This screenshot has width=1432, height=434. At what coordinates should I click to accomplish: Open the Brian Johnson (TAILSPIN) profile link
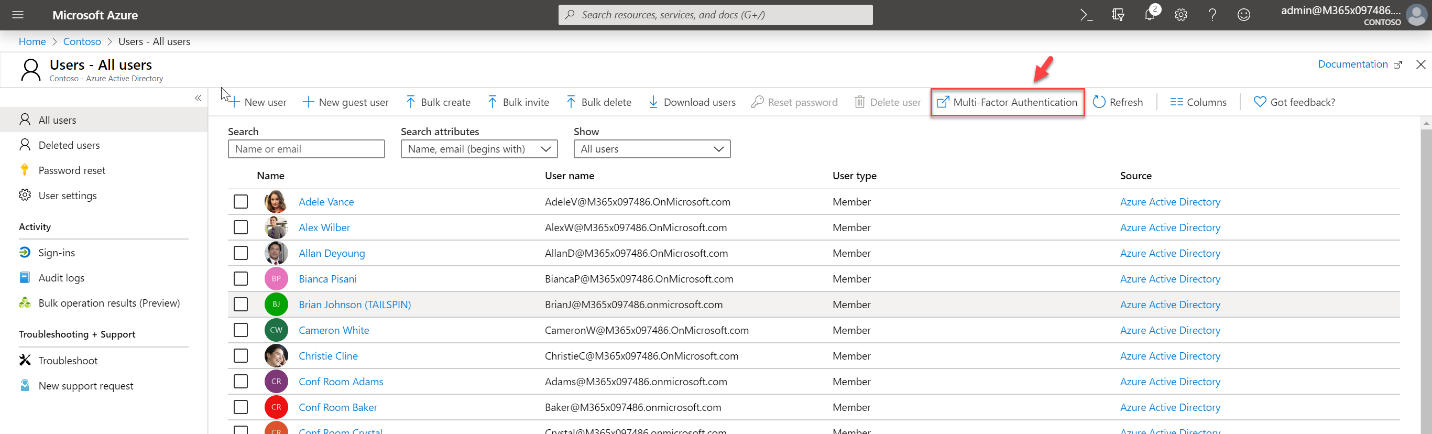tap(355, 305)
